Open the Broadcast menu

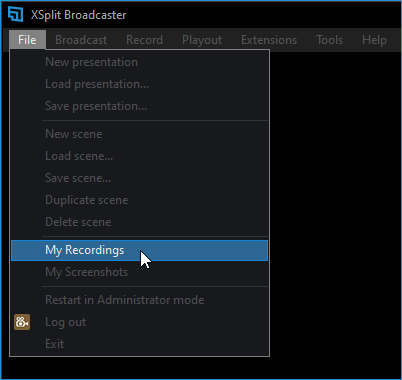click(81, 40)
